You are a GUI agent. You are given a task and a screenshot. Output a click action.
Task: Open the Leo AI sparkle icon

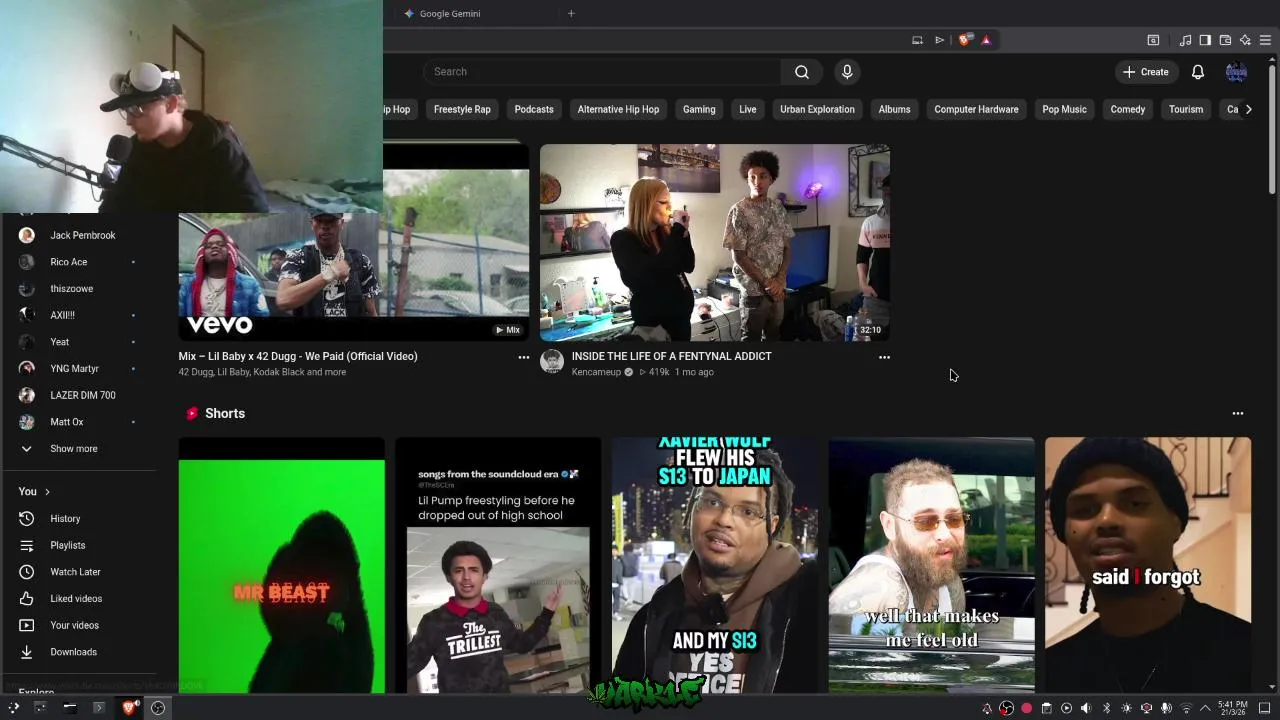tap(1245, 40)
